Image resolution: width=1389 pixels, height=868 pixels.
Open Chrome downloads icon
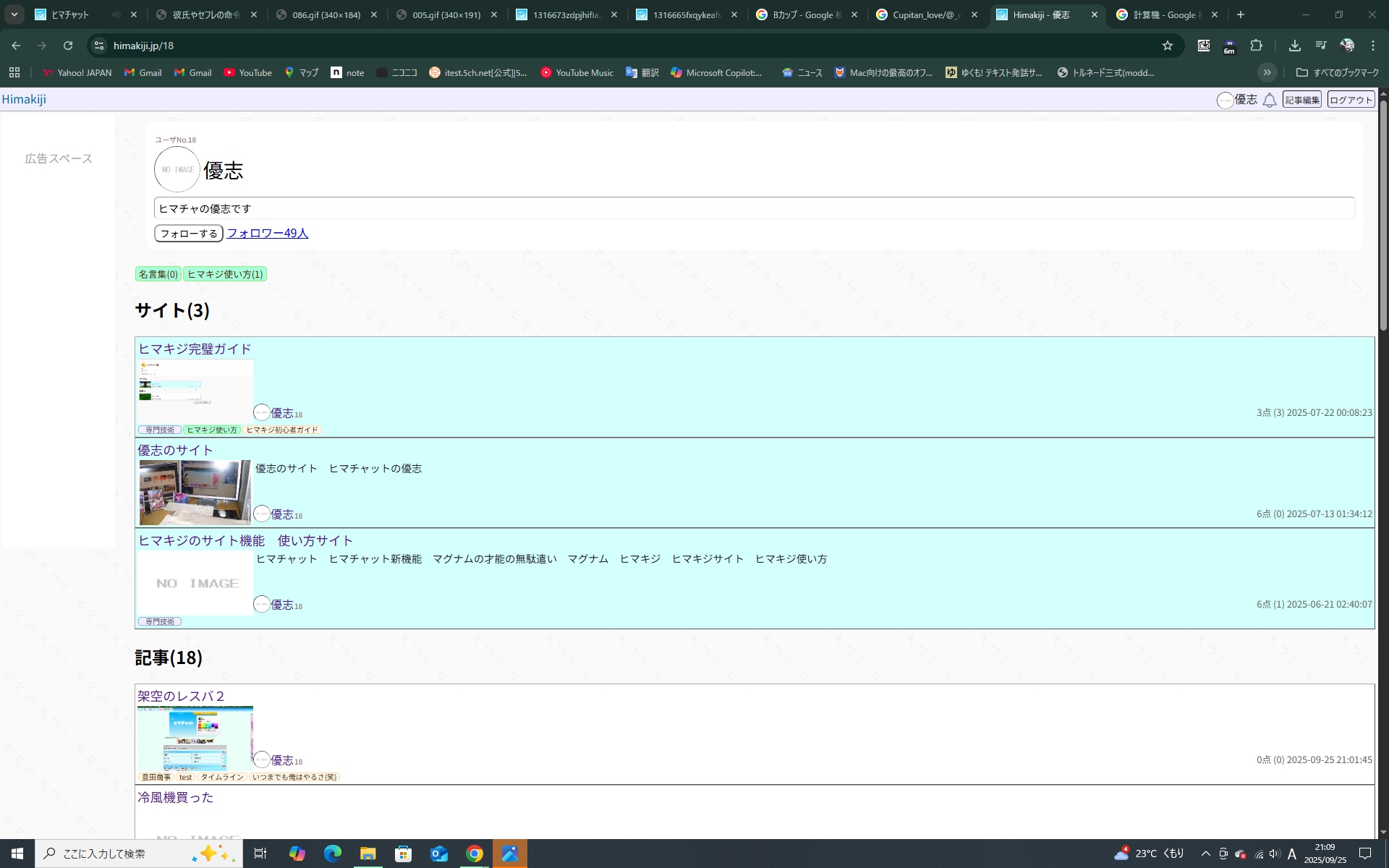1294,46
